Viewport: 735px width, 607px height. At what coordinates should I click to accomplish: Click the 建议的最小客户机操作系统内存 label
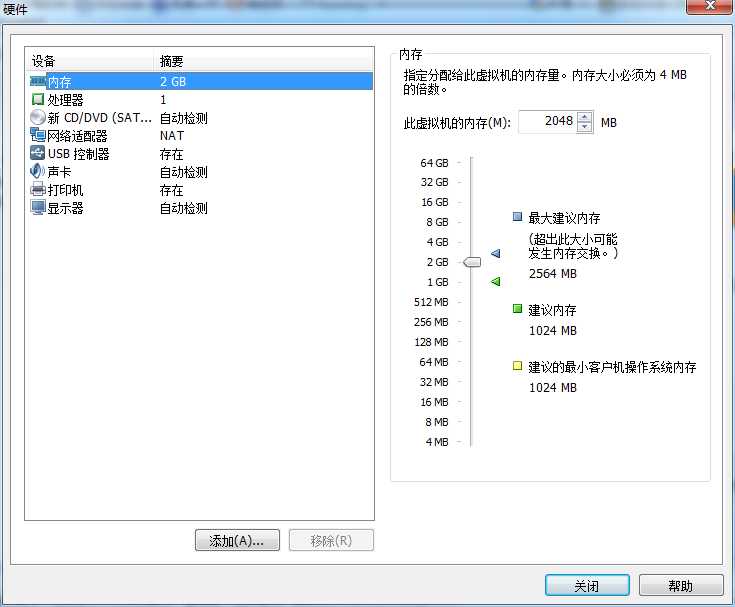point(612,367)
